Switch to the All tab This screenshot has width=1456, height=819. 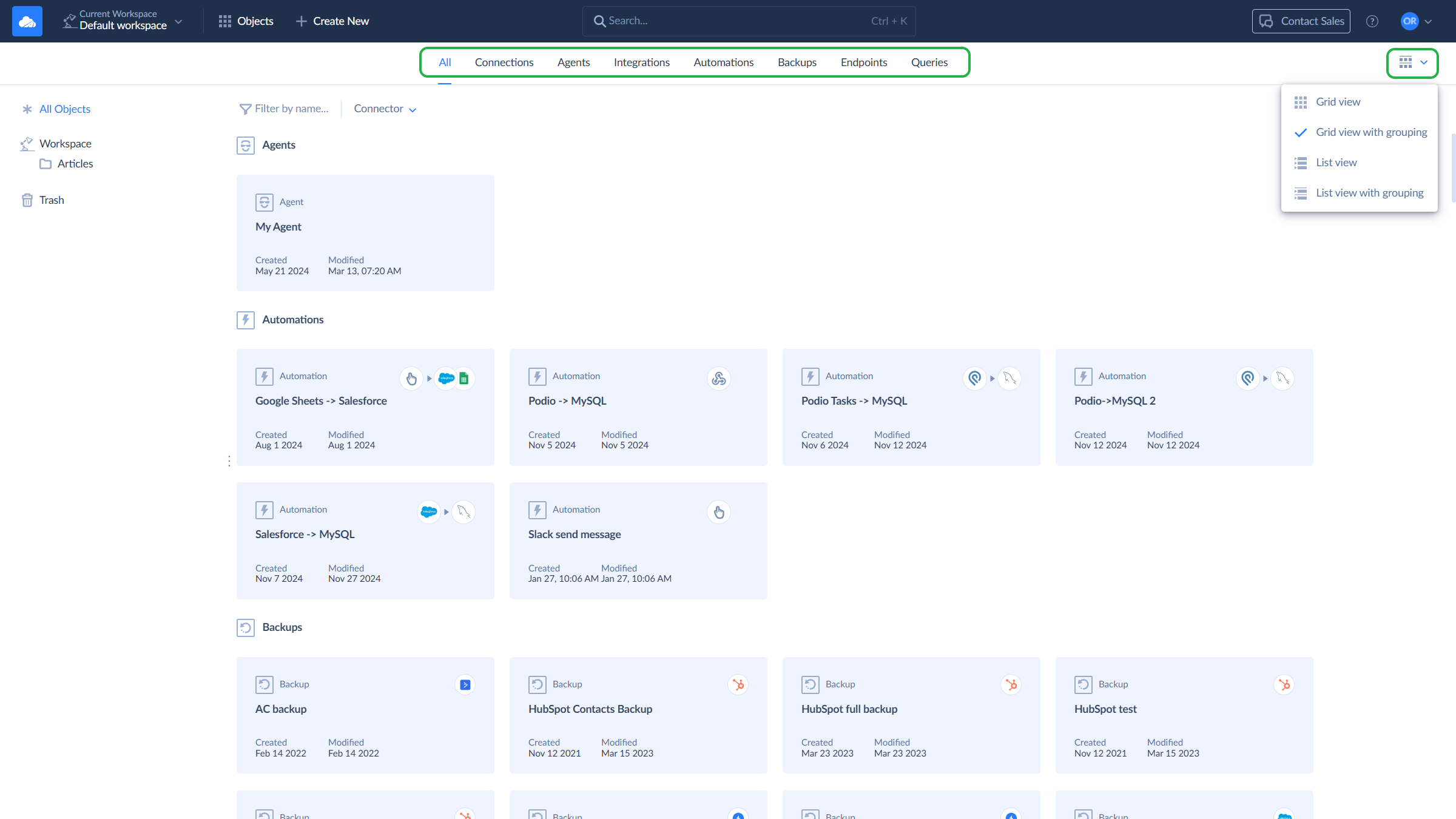445,62
